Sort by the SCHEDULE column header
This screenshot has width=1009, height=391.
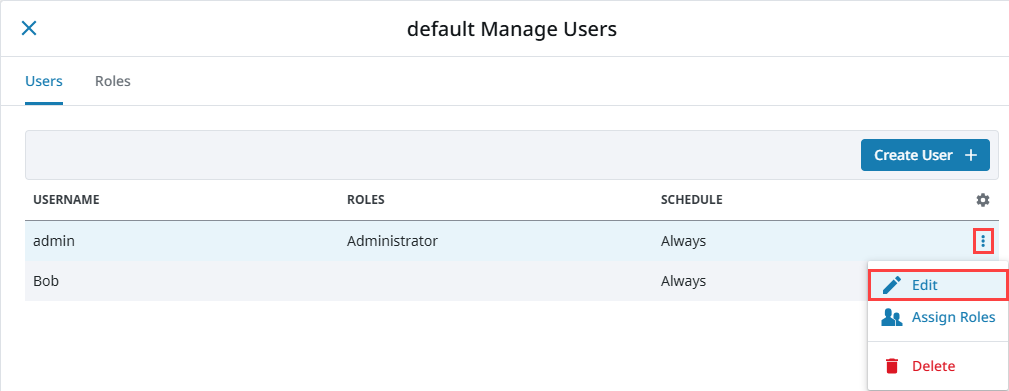point(692,200)
